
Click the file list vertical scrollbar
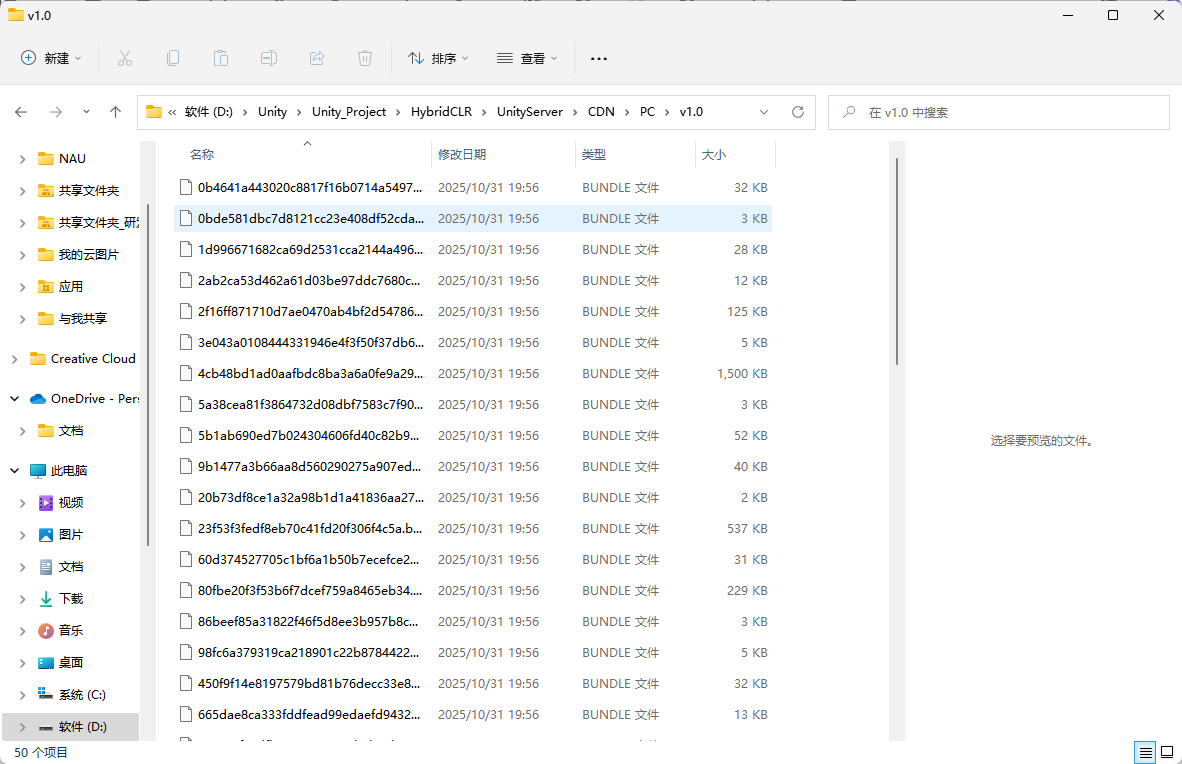[x=897, y=262]
